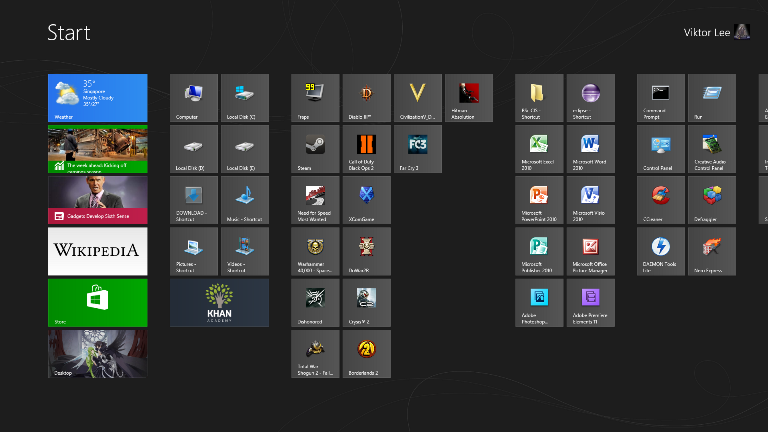Launch Diablo III game tile
The image size is (768, 432).
[x=367, y=98]
